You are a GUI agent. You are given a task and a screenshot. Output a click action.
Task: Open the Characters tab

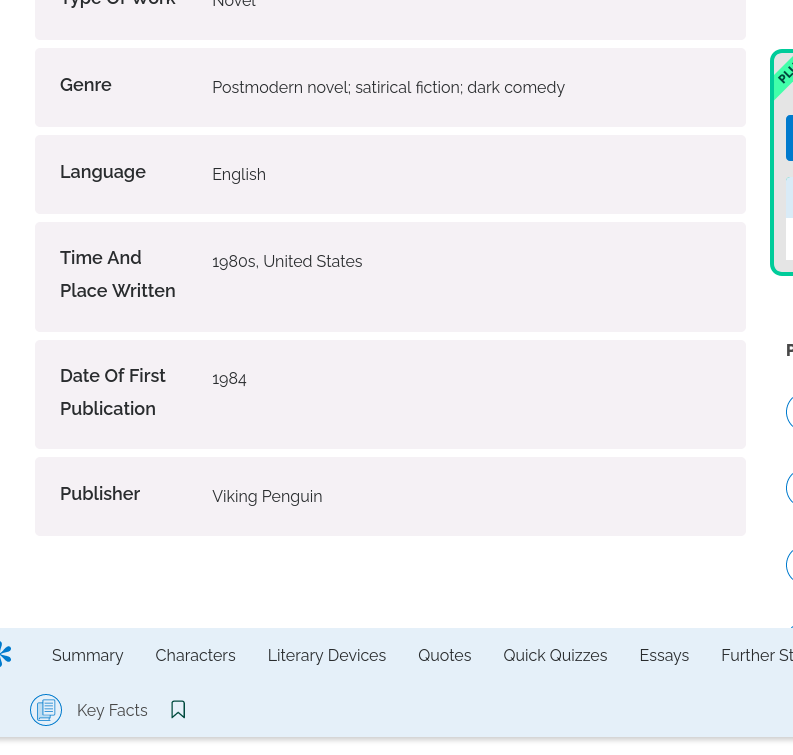coord(195,655)
